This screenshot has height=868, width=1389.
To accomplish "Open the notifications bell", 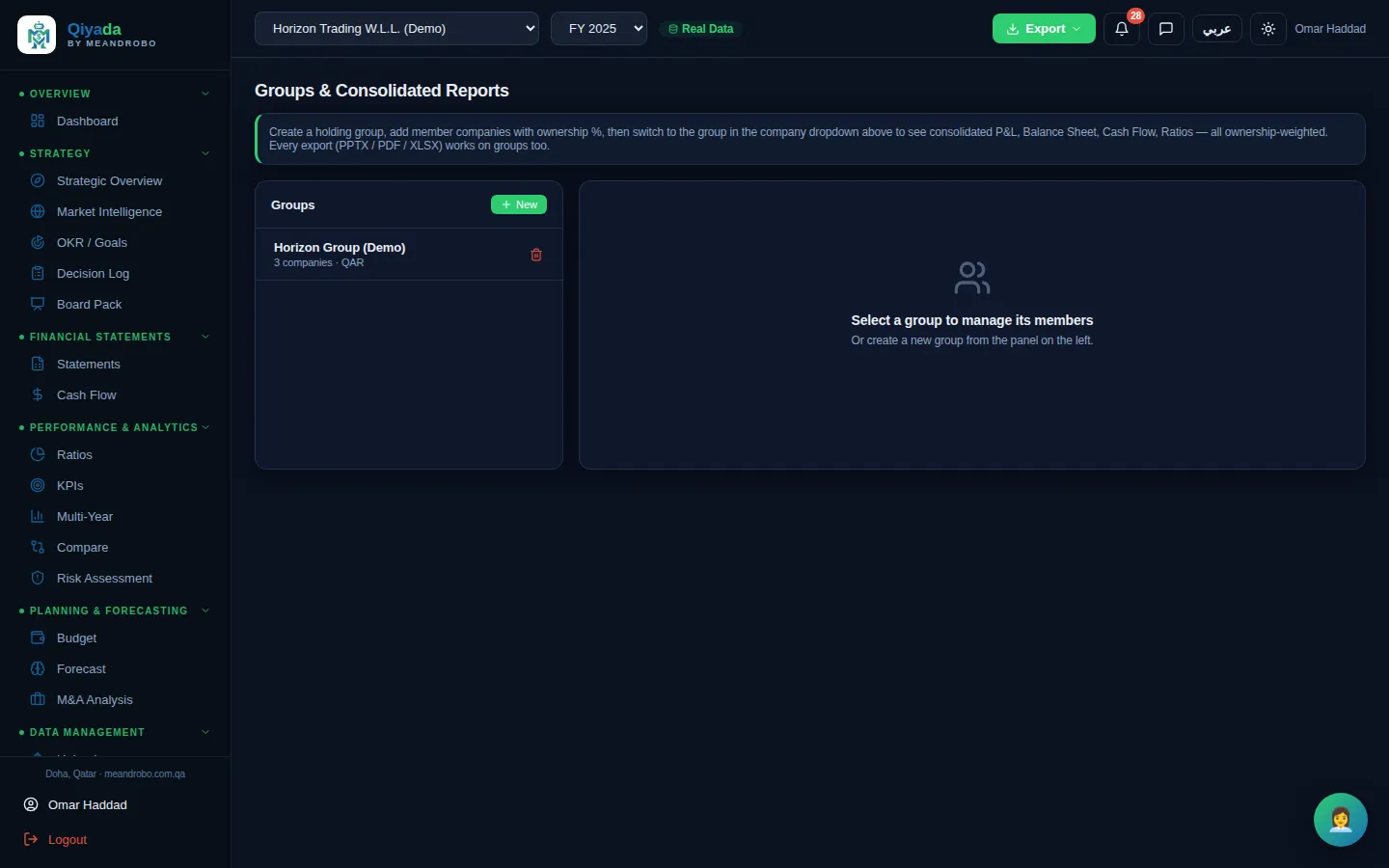I will (1122, 29).
